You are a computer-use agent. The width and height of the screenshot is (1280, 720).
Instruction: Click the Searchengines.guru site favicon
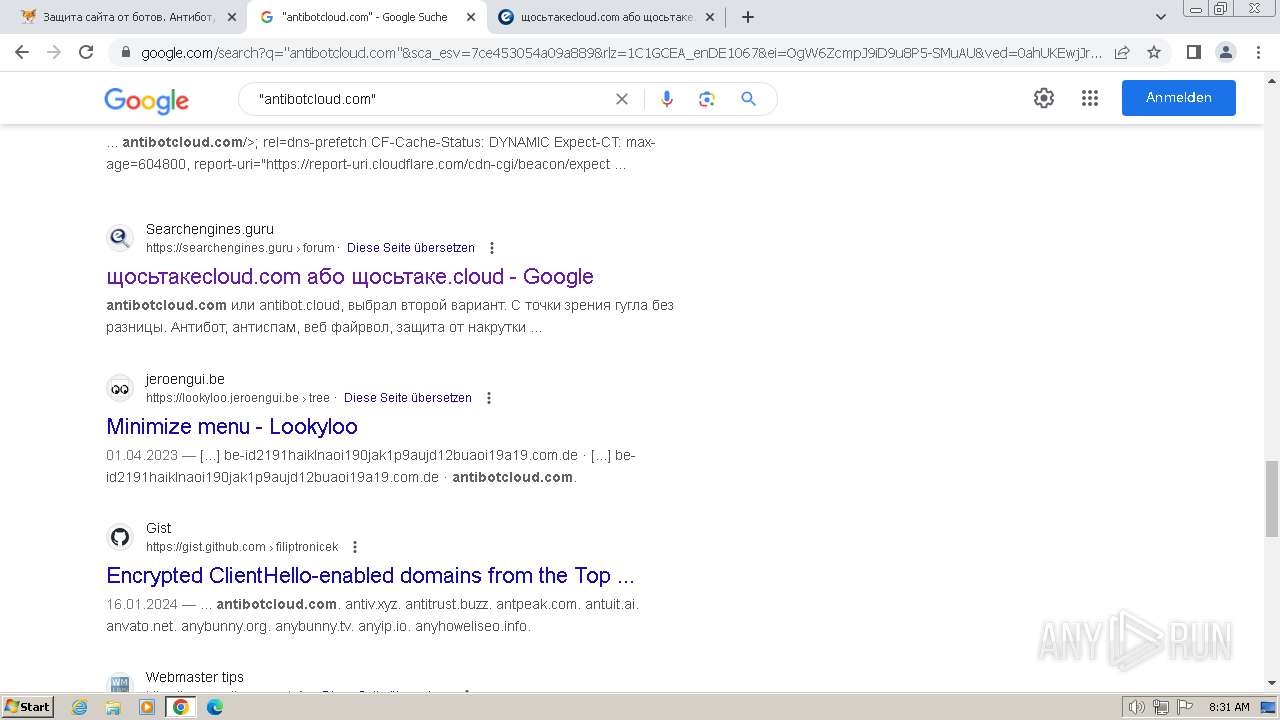[120, 238]
